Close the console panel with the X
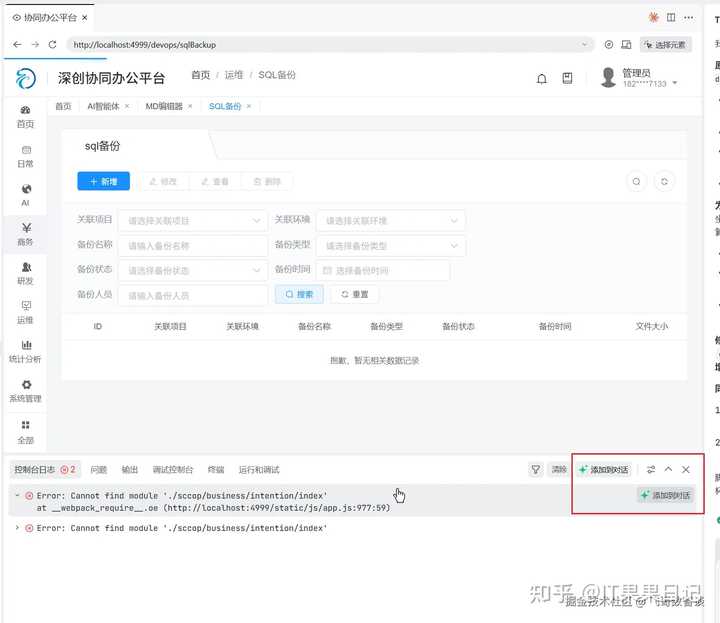Image resolution: width=720 pixels, height=623 pixels. (x=686, y=470)
